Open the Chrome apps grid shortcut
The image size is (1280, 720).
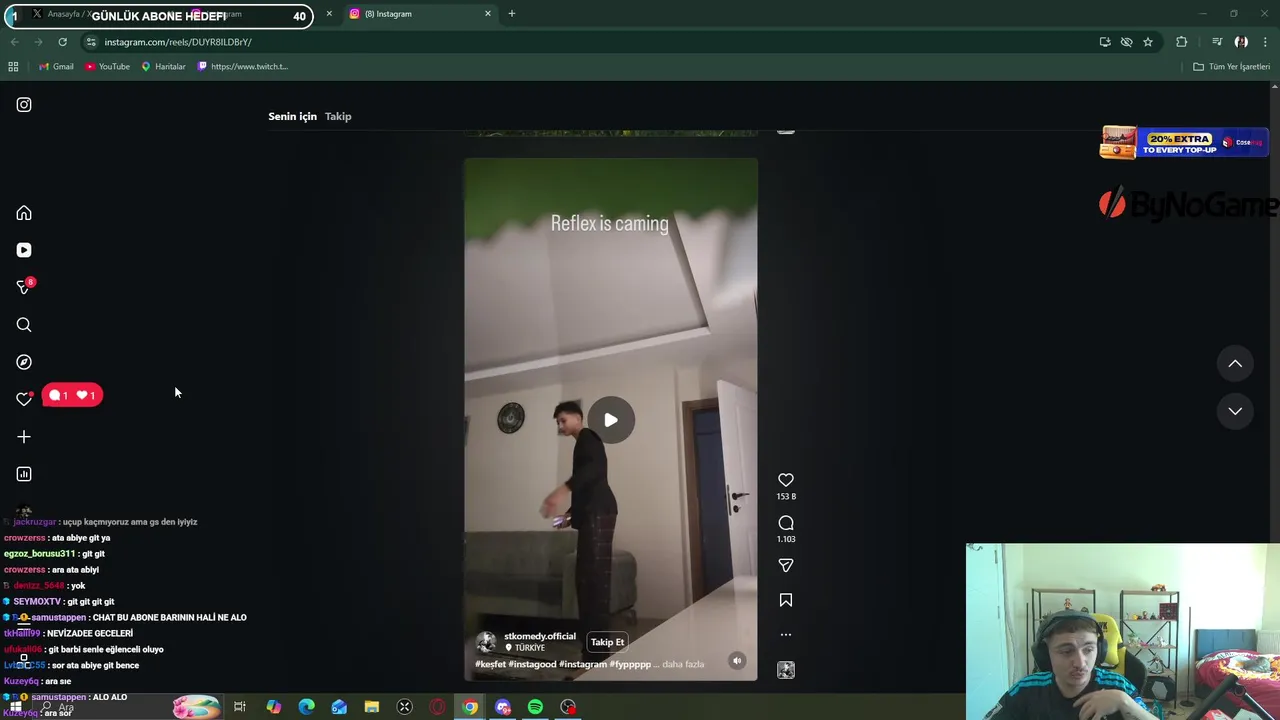[13, 67]
